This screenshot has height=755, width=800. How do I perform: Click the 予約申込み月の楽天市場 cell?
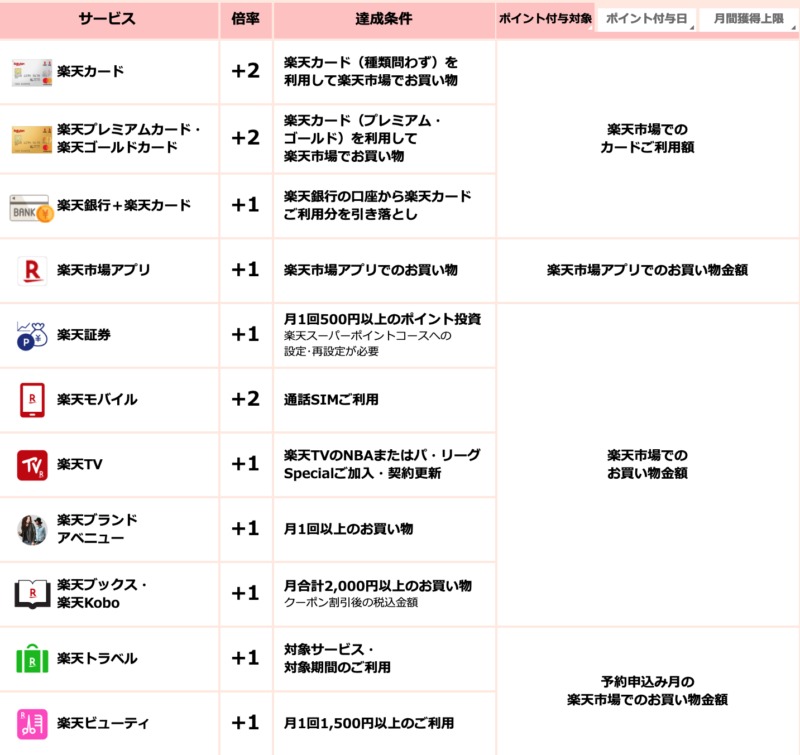pos(647,691)
